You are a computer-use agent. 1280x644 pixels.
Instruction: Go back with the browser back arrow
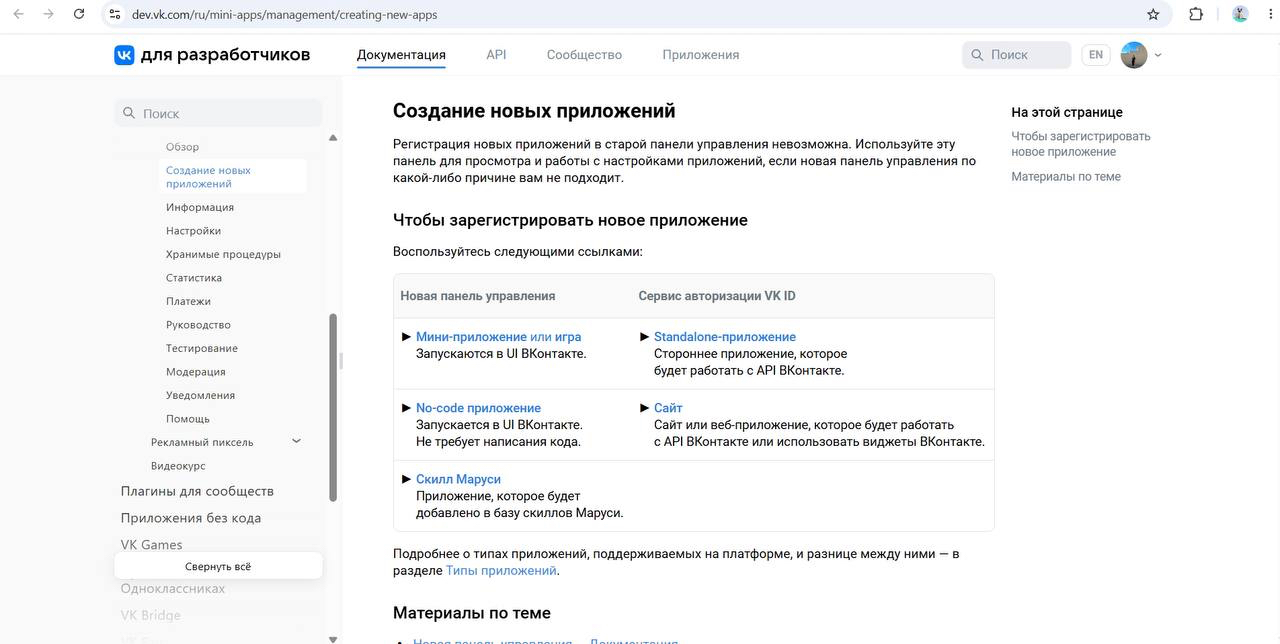(x=18, y=14)
